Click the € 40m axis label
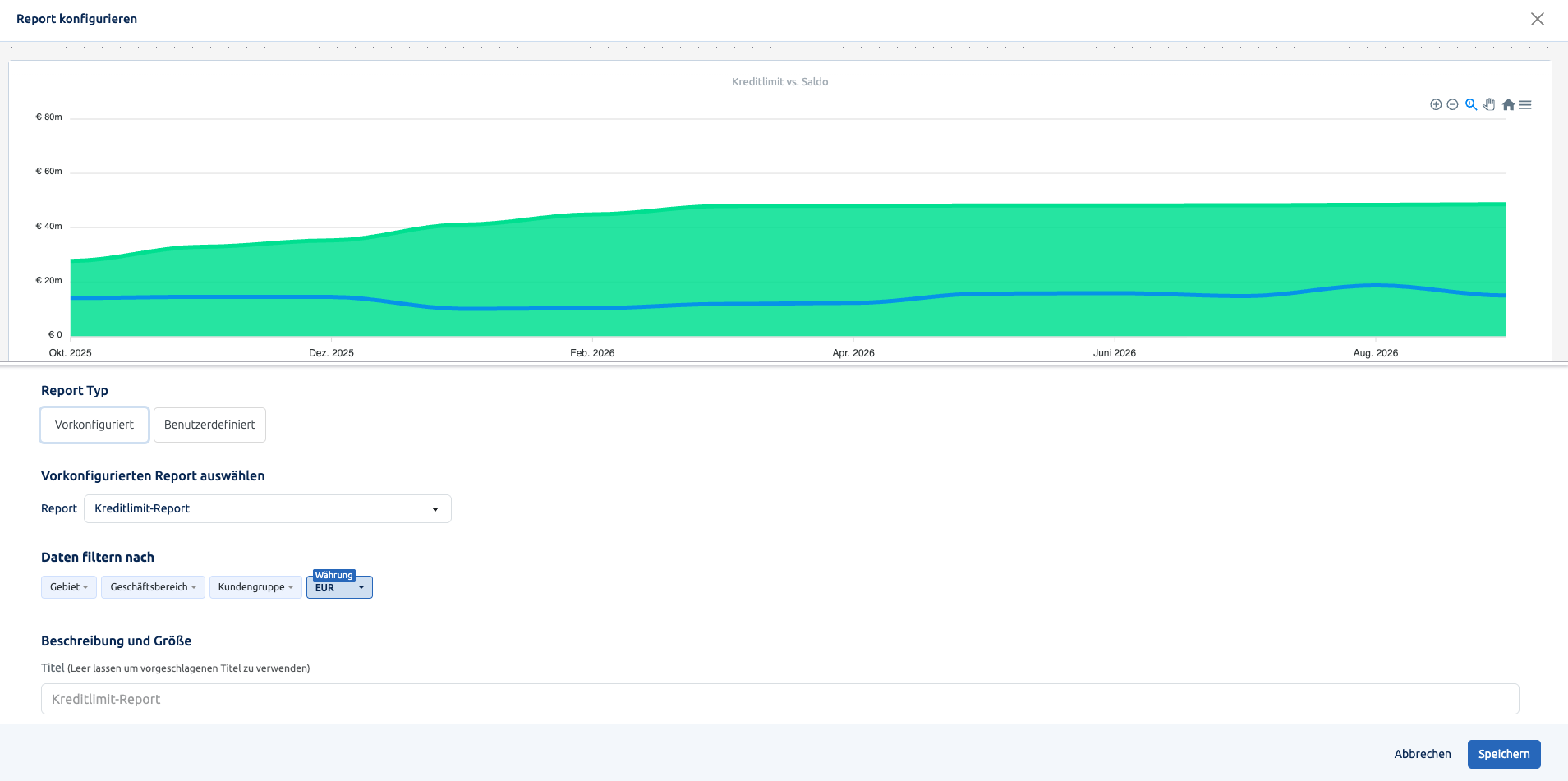The width and height of the screenshot is (1568, 781). [x=48, y=226]
